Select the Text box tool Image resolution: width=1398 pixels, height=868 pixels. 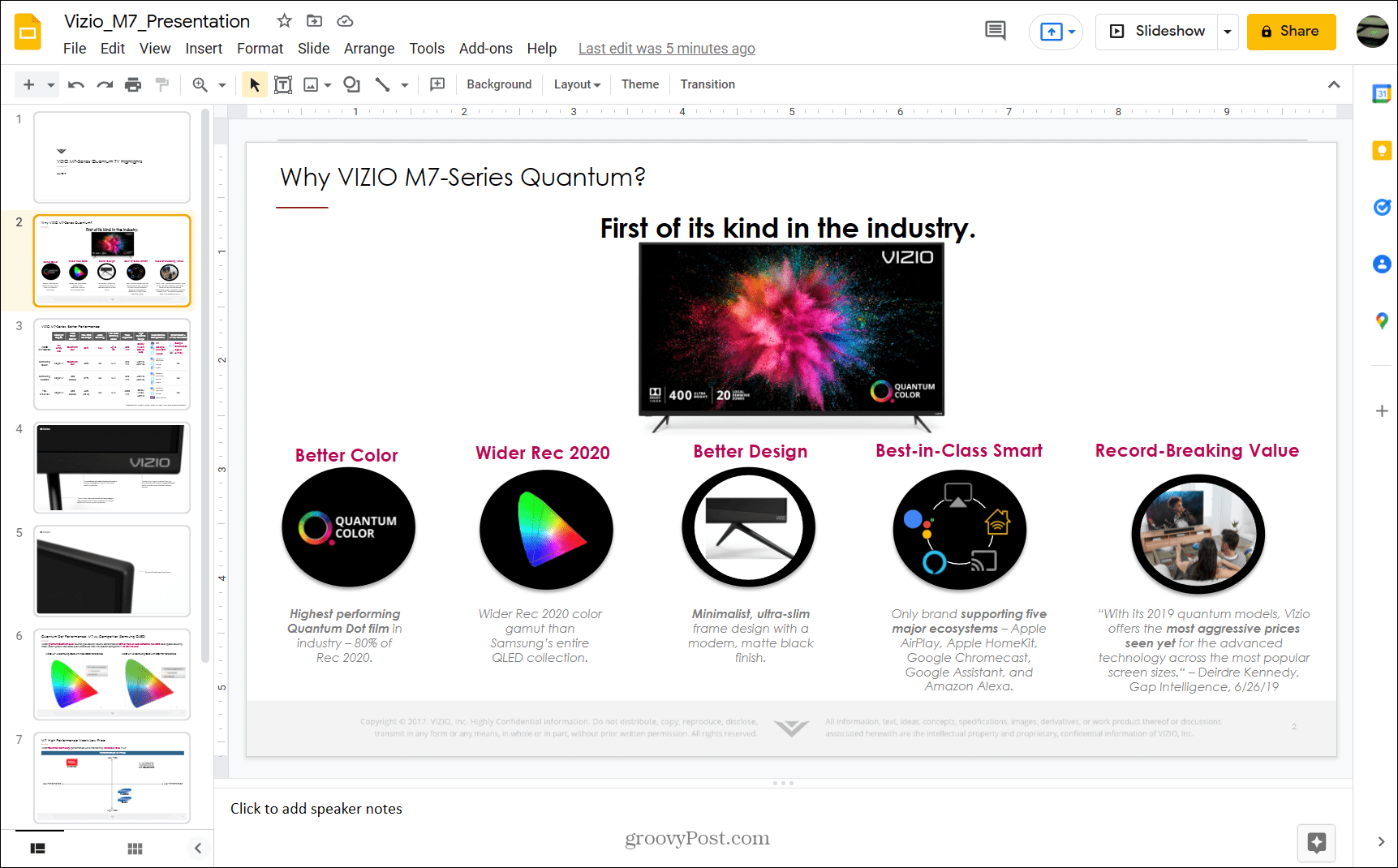(283, 84)
